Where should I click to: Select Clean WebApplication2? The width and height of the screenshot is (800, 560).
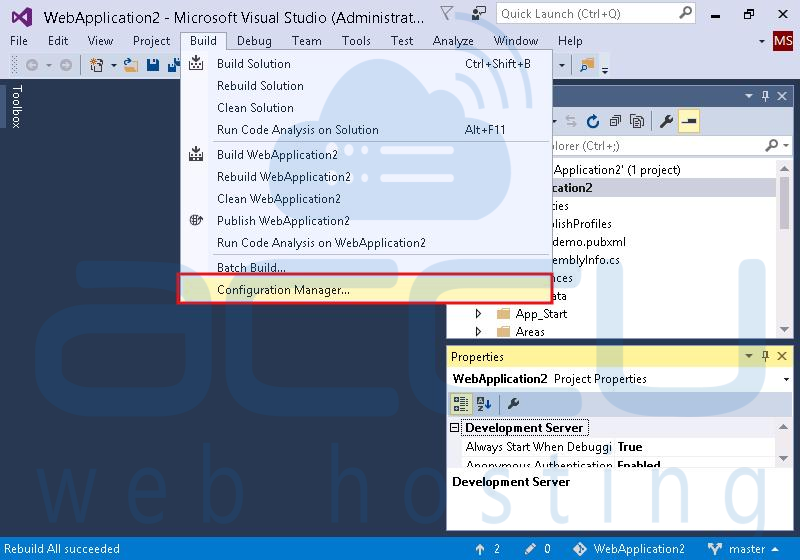(366, 198)
